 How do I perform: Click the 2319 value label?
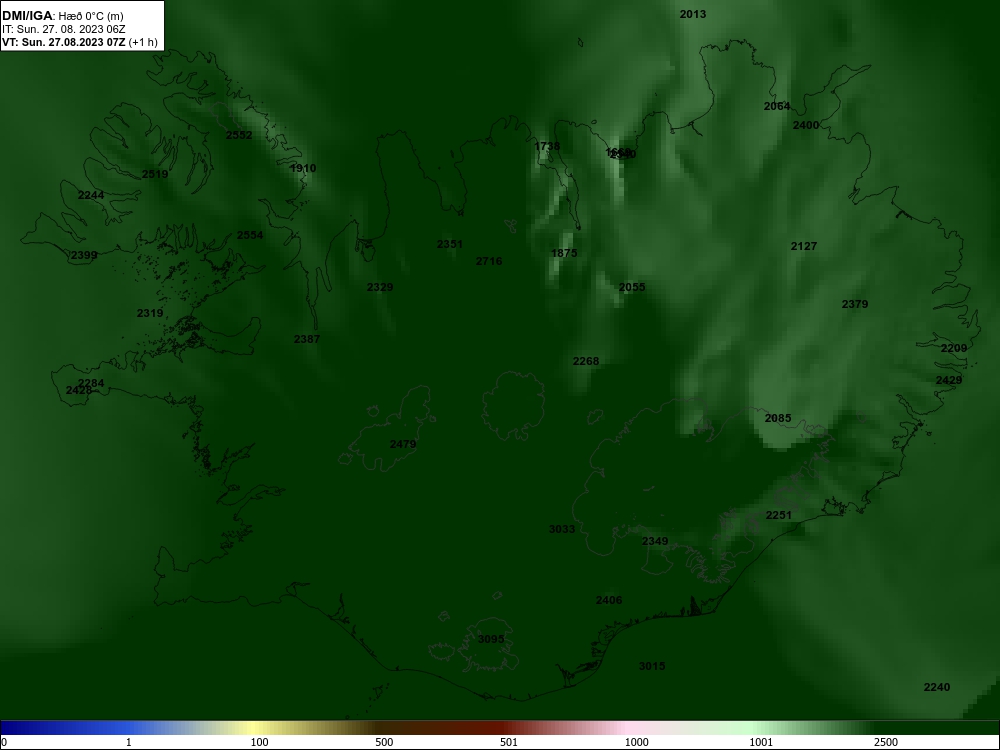tap(150, 313)
